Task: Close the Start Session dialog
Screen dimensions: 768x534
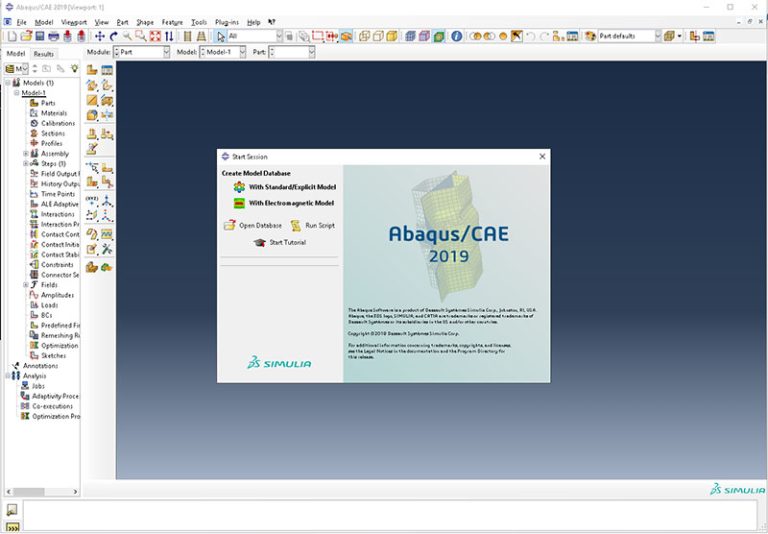Action: [542, 156]
